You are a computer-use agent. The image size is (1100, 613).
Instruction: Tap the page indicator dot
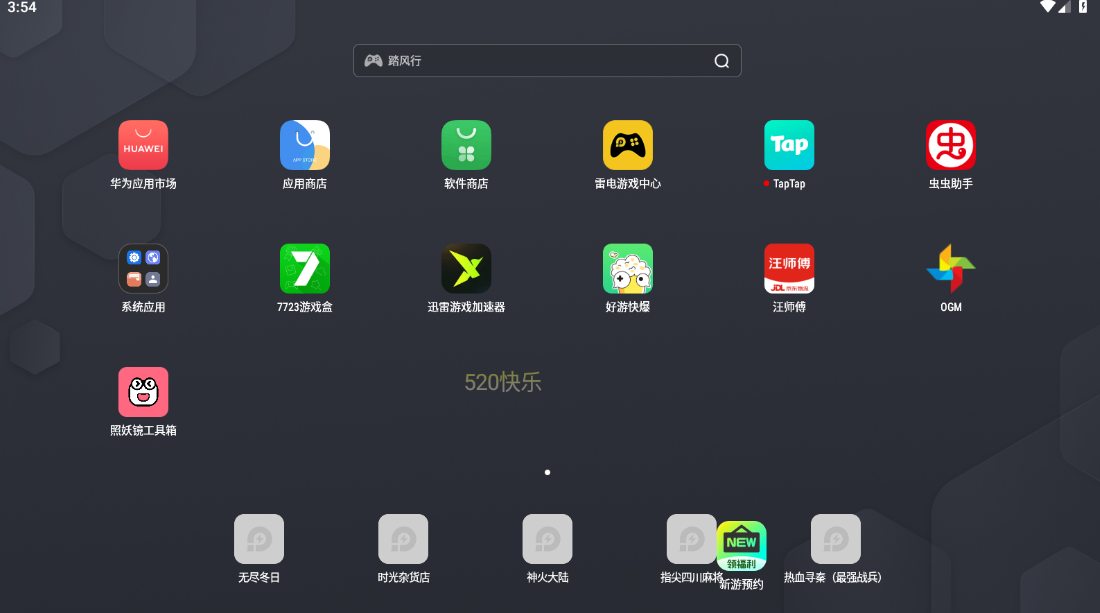(548, 472)
